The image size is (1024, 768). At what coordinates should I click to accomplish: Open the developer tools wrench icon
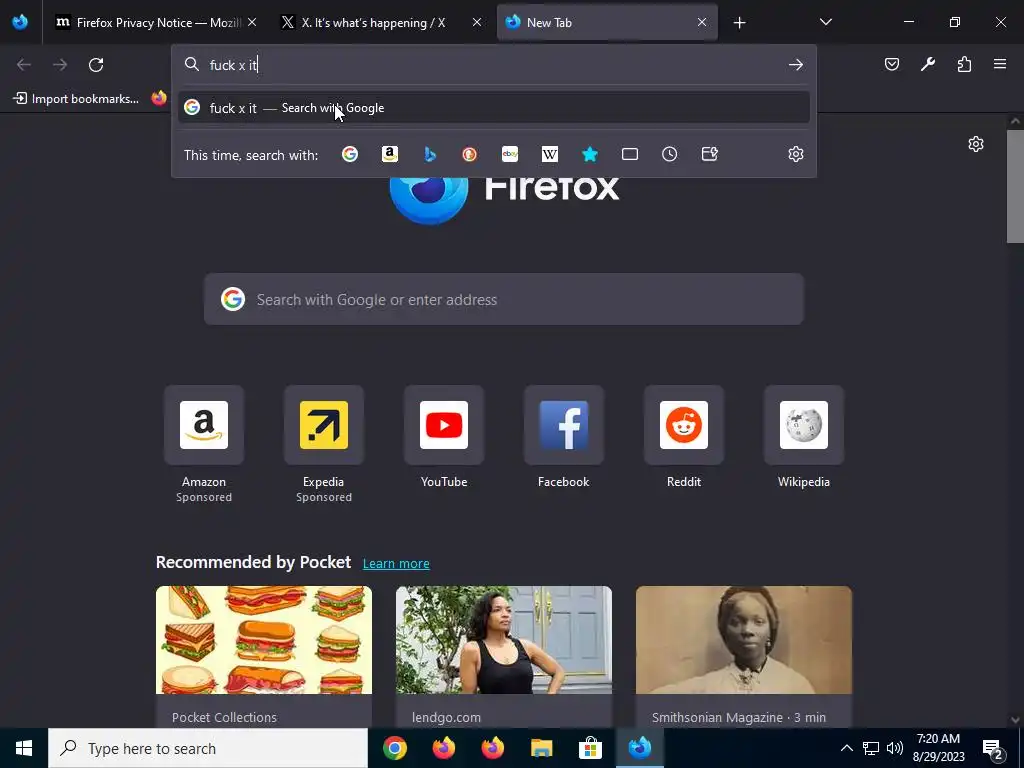pyautogui.click(x=928, y=64)
